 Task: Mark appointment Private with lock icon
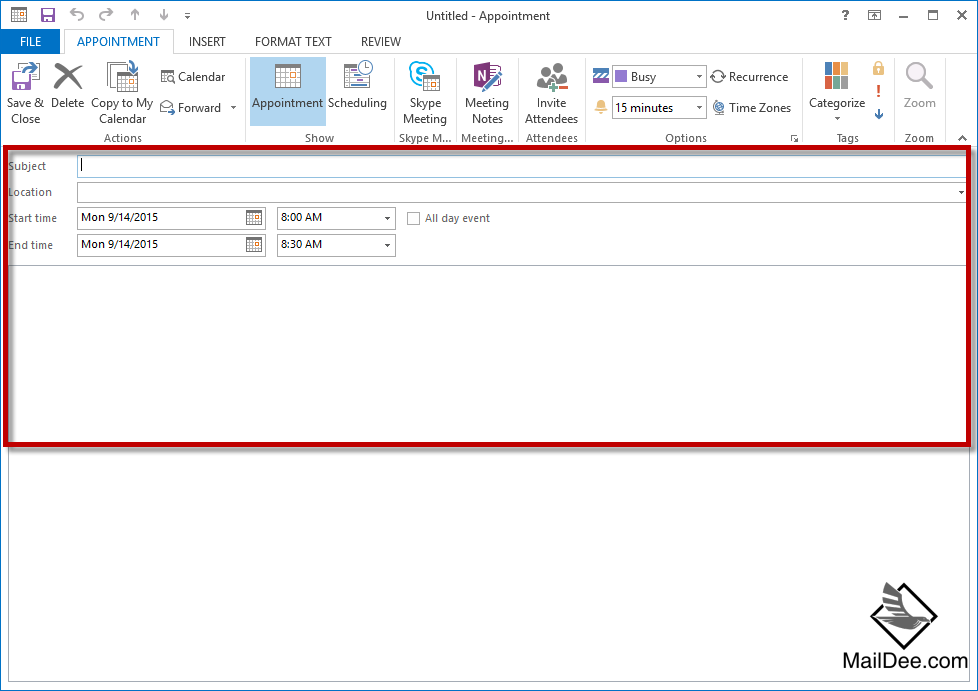[878, 68]
